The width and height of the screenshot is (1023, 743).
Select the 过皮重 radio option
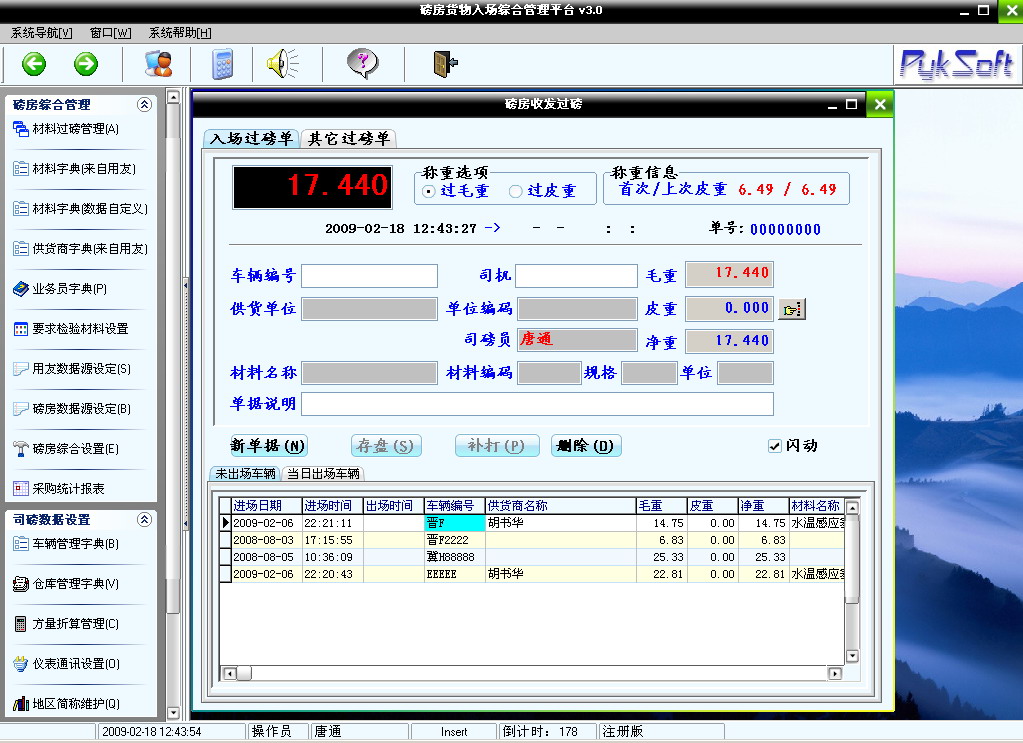point(516,191)
